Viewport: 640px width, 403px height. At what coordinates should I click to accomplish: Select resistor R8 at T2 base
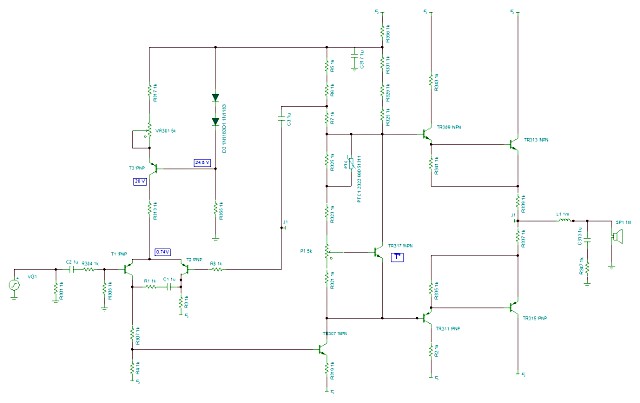click(x=216, y=269)
